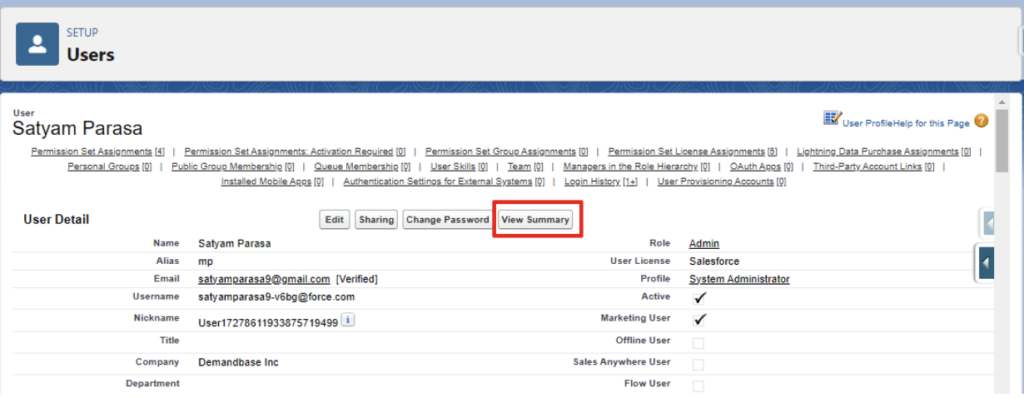Expand the dark blue side panel arrow
Viewport: 1024px width, 398px height.
tap(986, 262)
